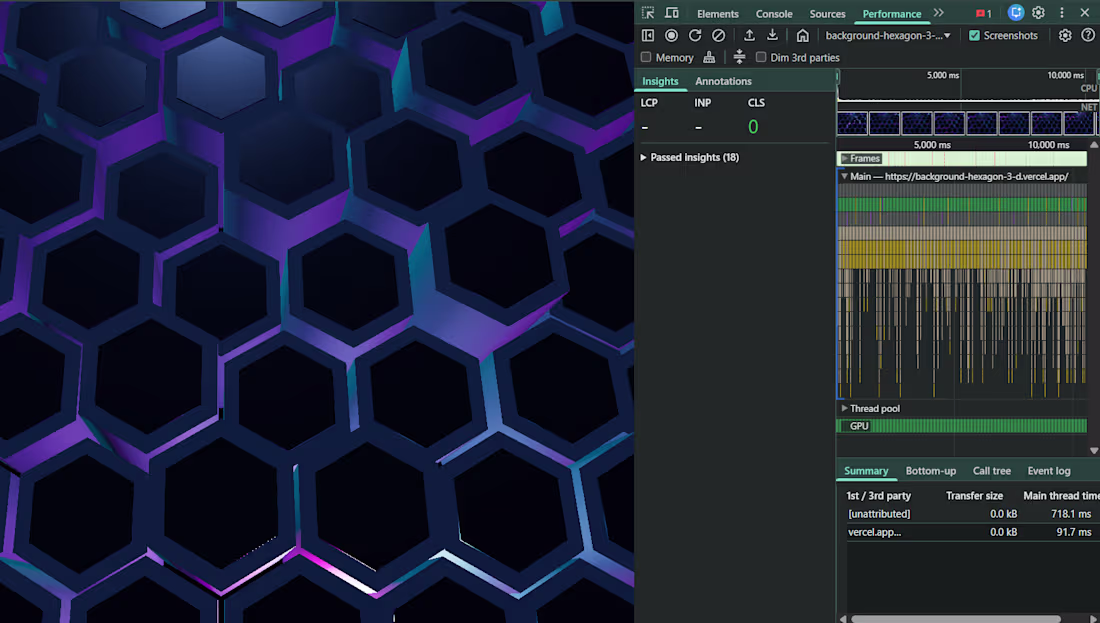The image size is (1100, 623).
Task: Open the capture settings gear
Action: 1065,35
